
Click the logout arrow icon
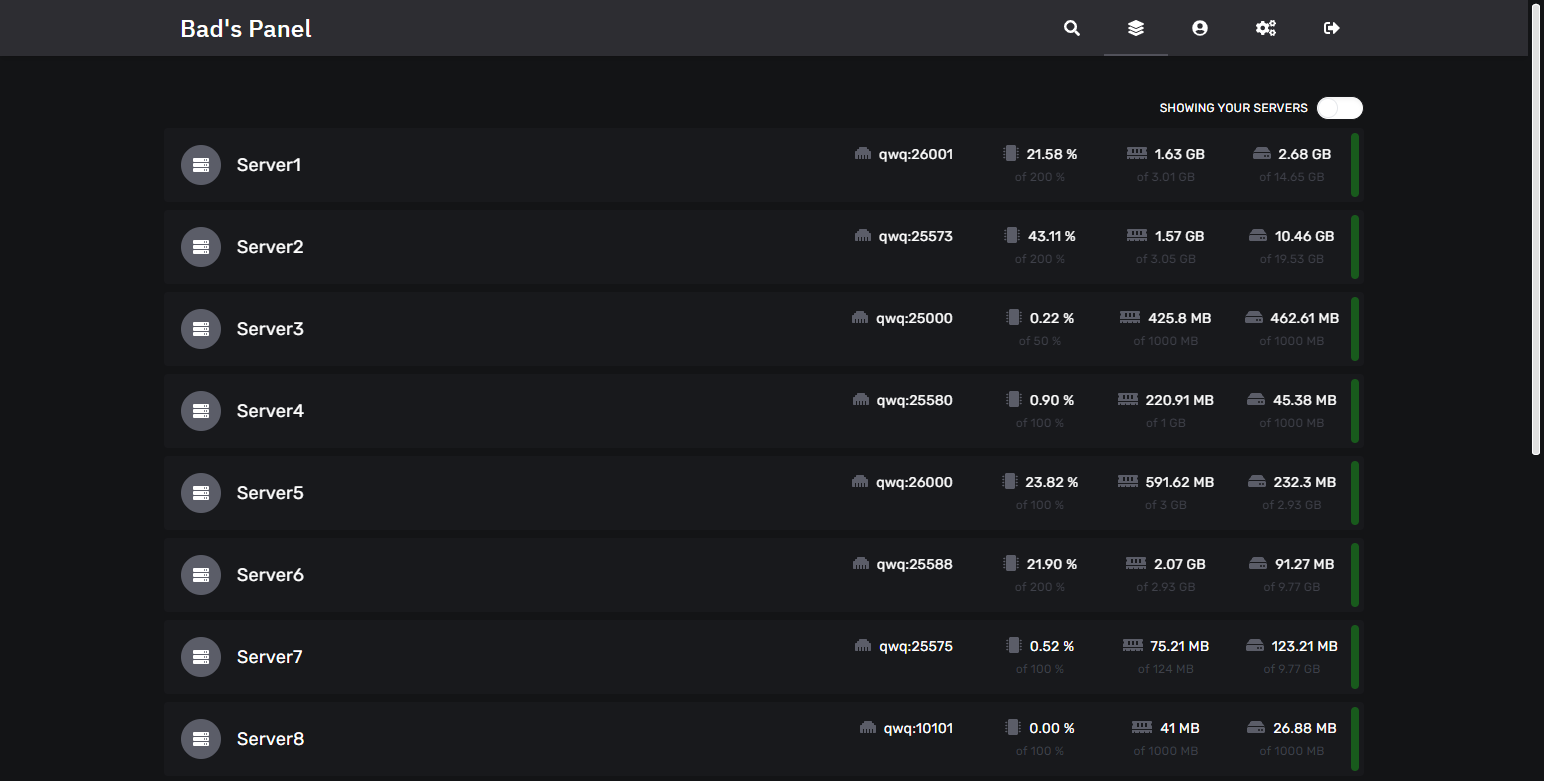click(1331, 28)
